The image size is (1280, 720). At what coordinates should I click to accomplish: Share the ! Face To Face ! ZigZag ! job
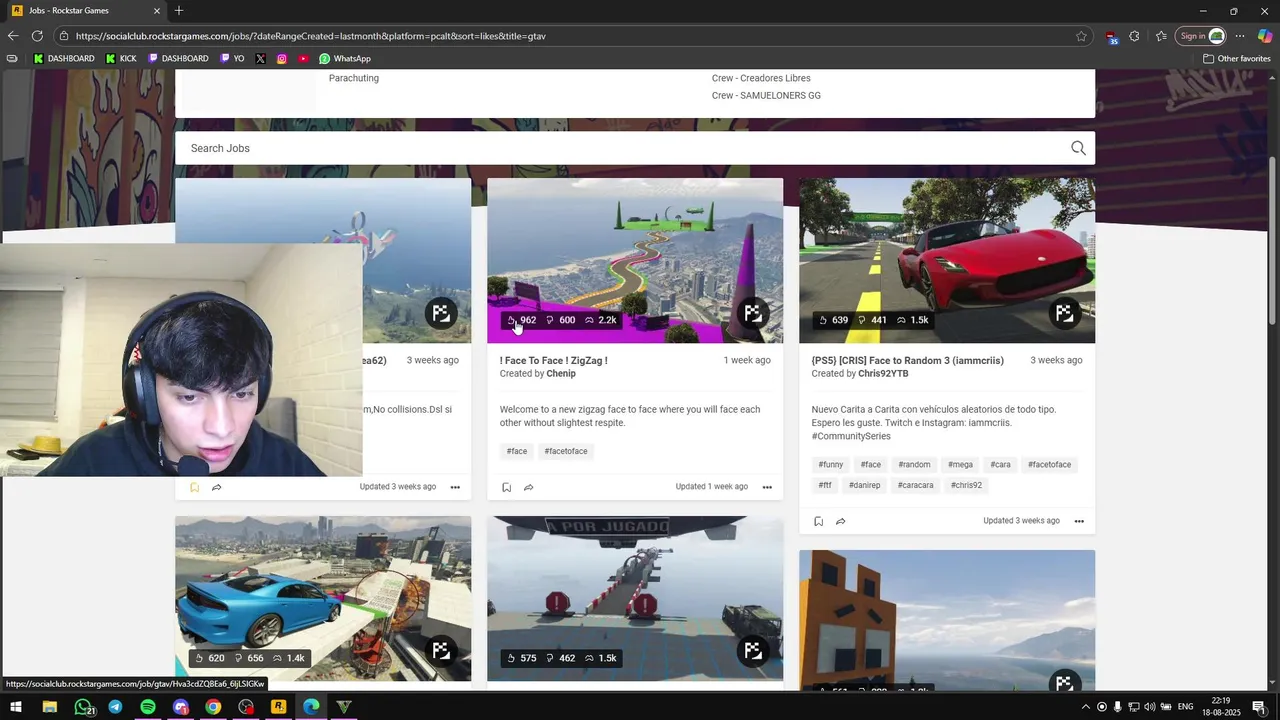[x=528, y=487]
